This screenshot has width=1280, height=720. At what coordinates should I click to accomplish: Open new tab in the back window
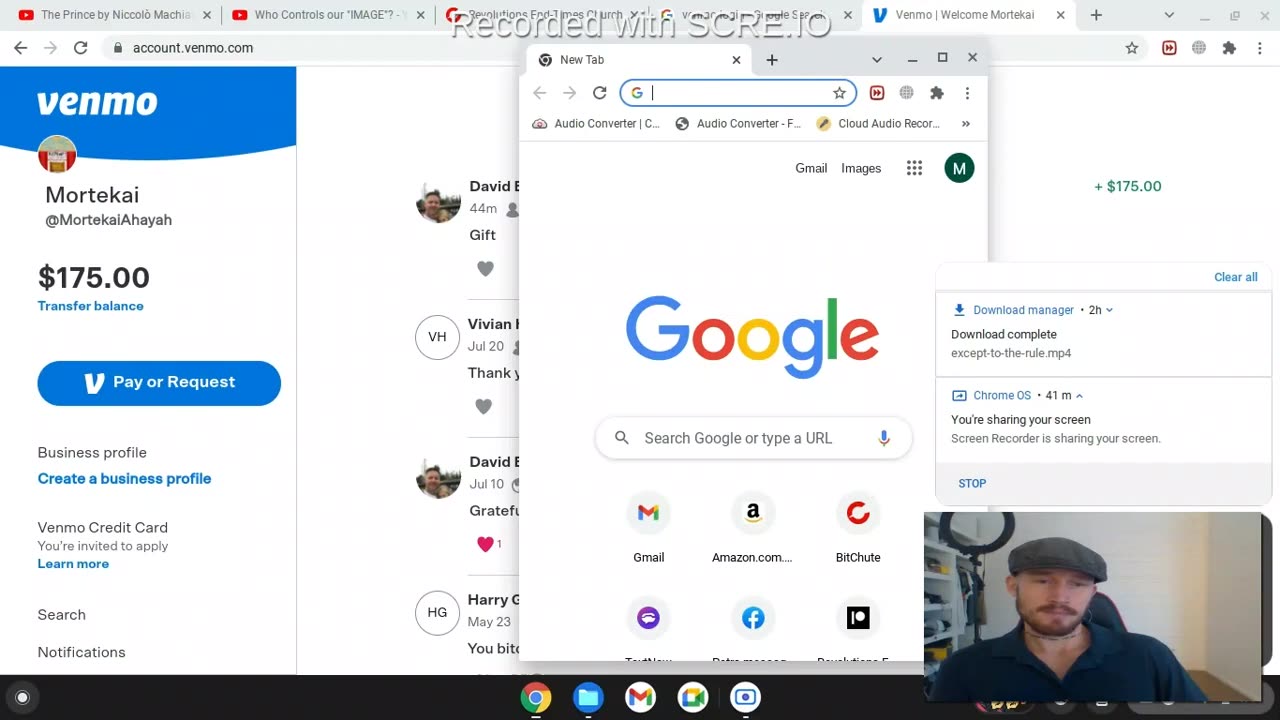click(x=1096, y=15)
